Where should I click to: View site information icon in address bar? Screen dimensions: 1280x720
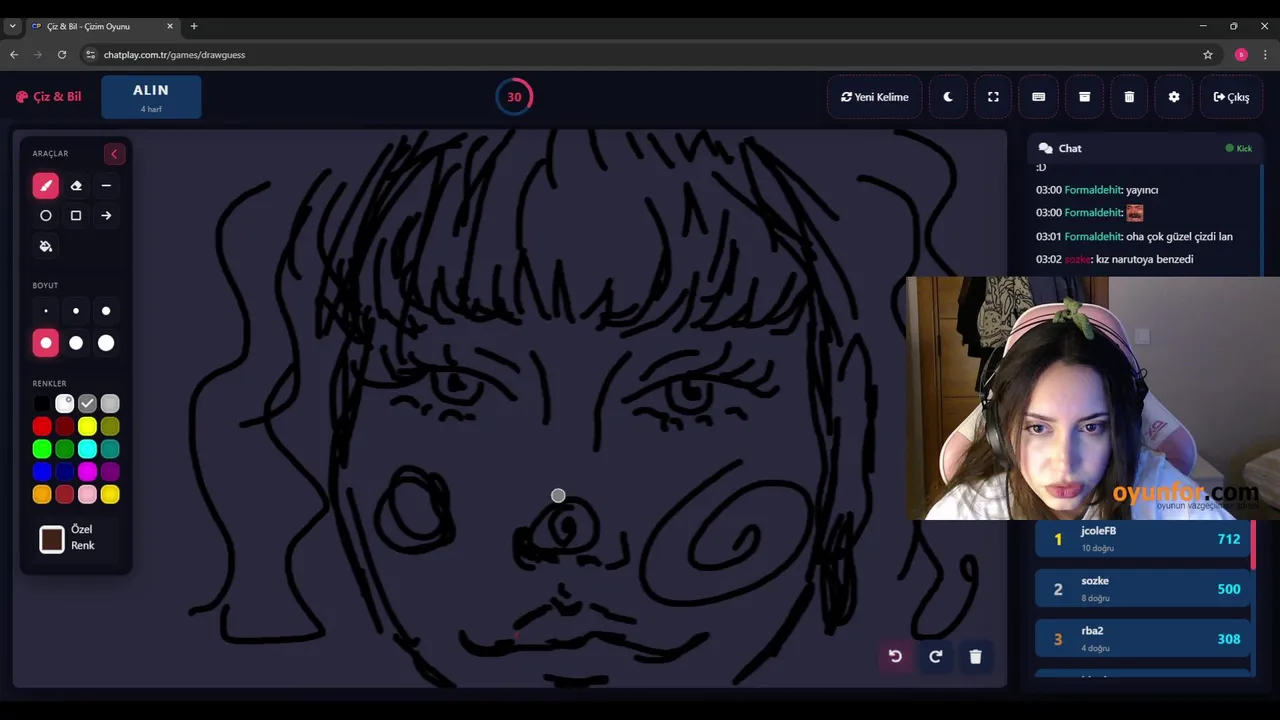pyautogui.click(x=90, y=55)
